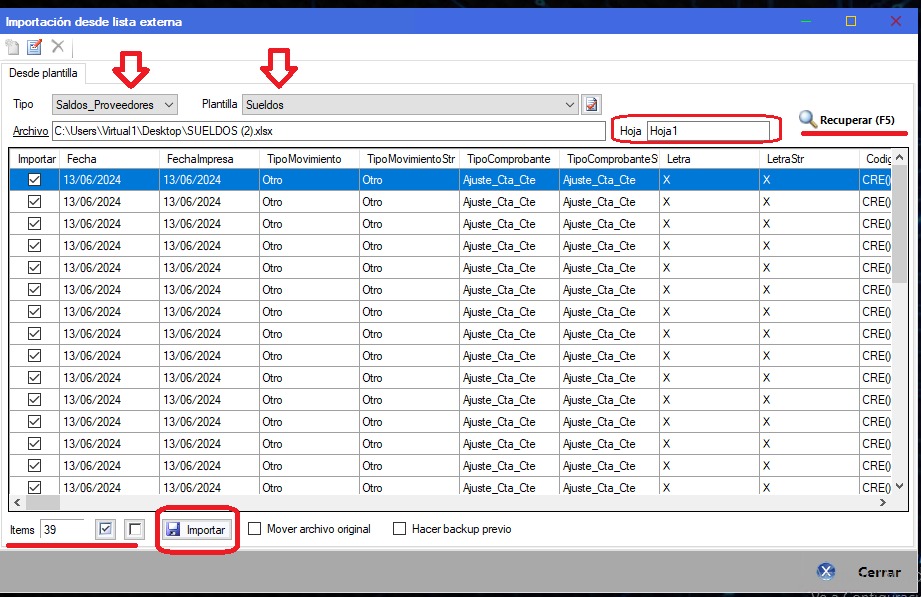This screenshot has height=597, width=921.
Task: Click the Cerrar close icon
Action: pyautogui.click(x=826, y=572)
